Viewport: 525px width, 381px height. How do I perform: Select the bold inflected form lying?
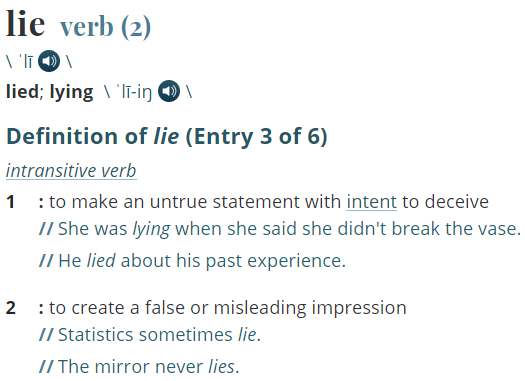pos(71,92)
